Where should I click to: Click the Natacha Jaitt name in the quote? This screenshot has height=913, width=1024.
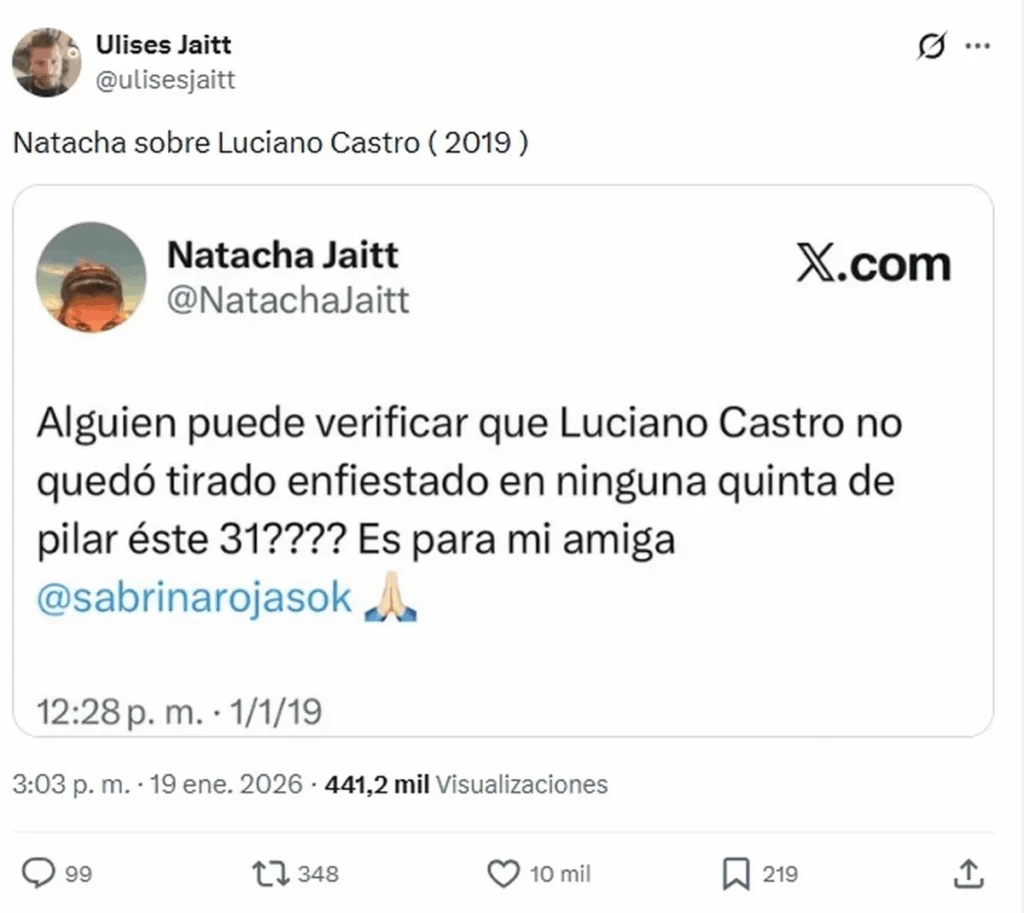[x=282, y=255]
